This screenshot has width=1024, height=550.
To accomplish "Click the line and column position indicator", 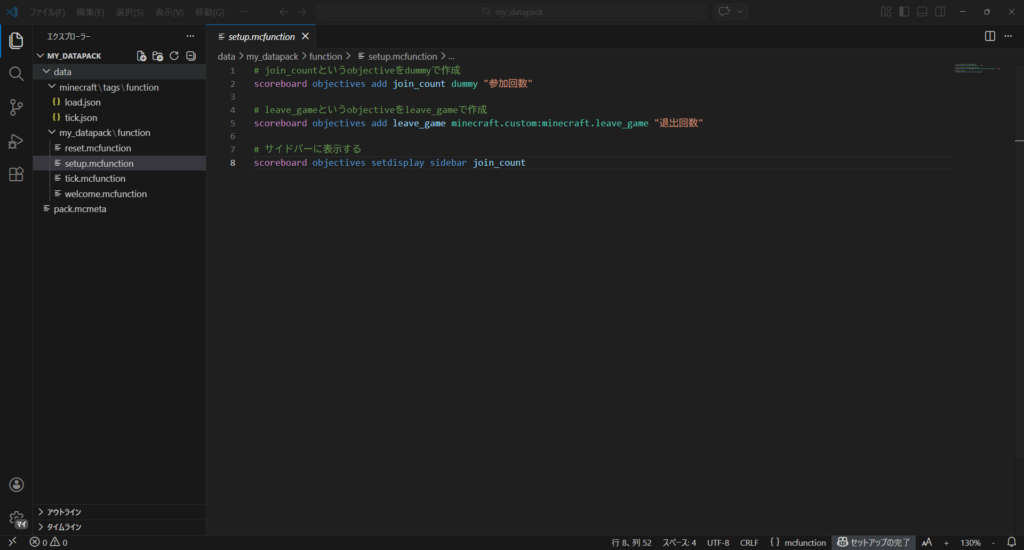I will point(631,542).
